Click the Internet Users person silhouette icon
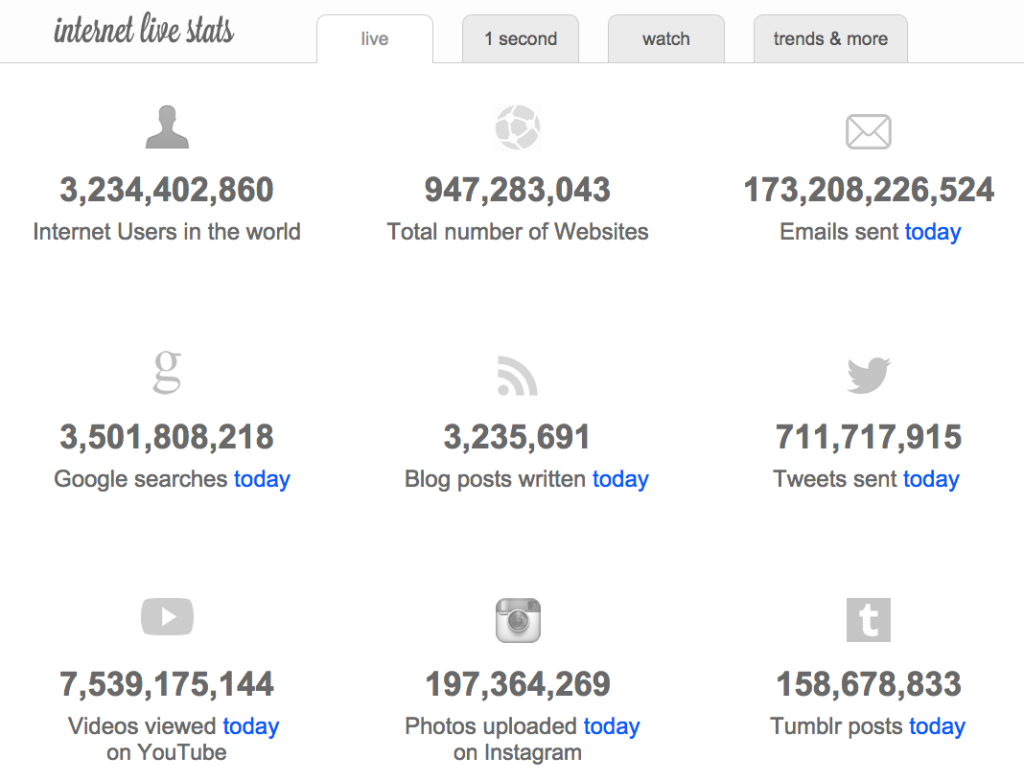The image size is (1024, 781). click(x=167, y=127)
